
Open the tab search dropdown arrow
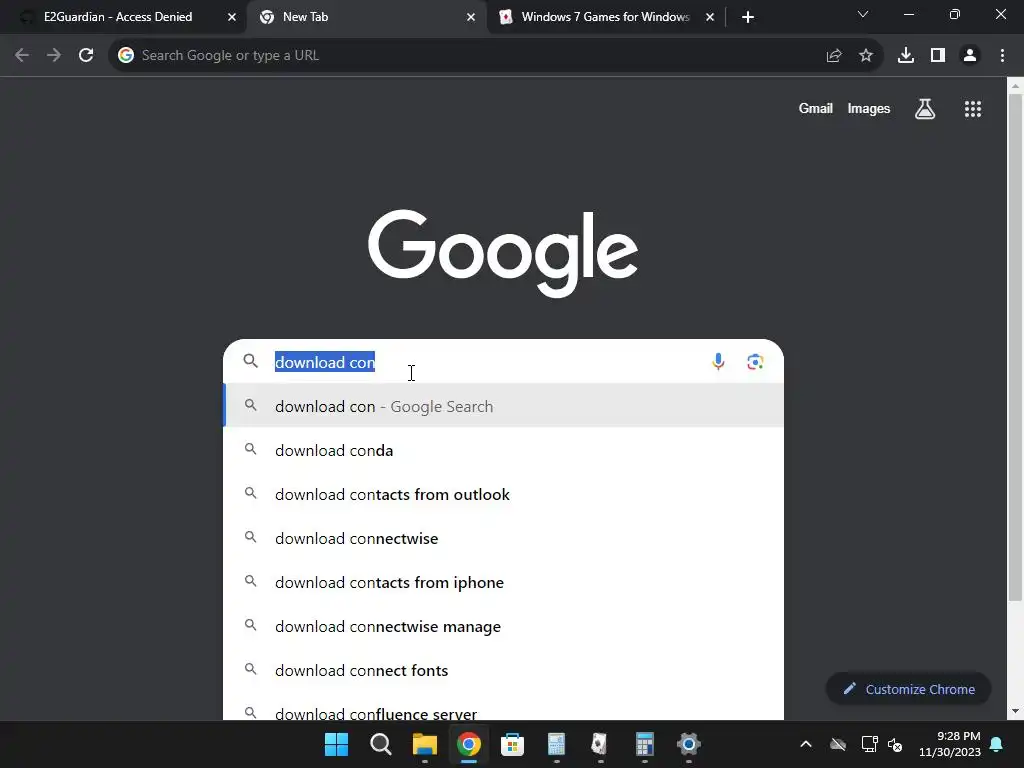[x=863, y=14]
